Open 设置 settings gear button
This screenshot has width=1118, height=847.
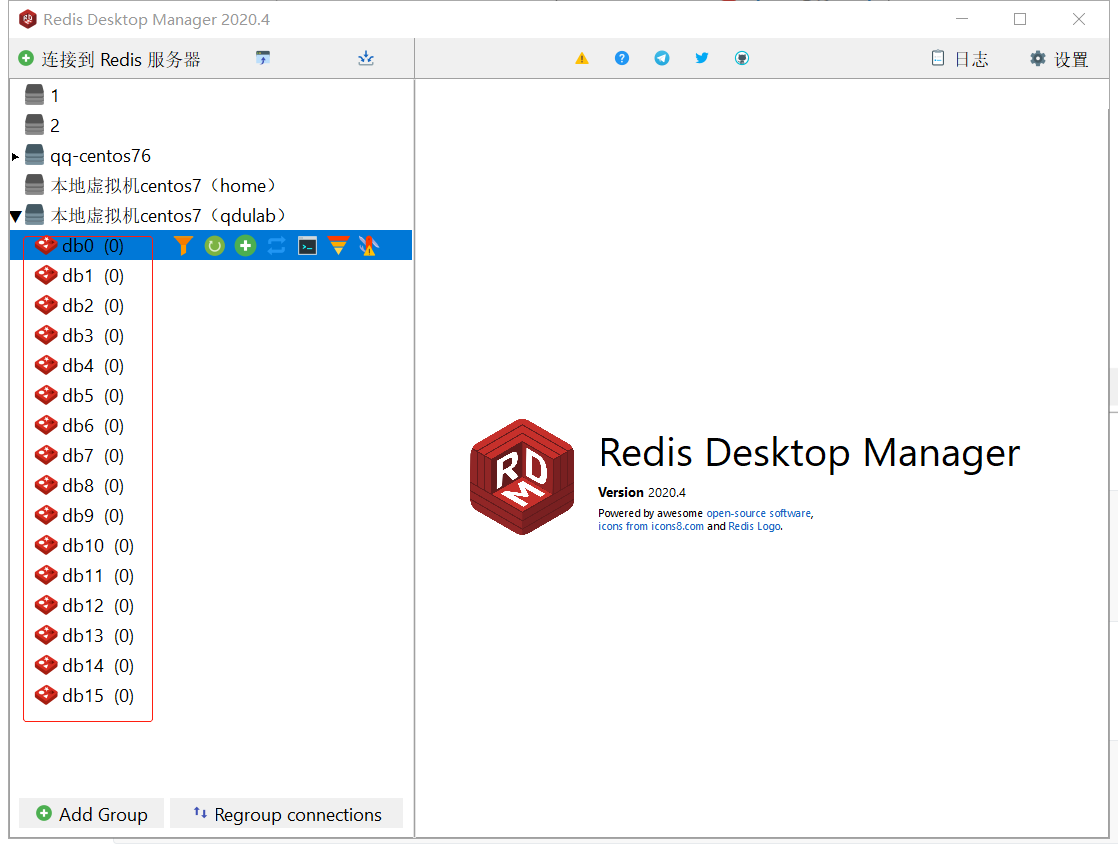(x=1059, y=59)
